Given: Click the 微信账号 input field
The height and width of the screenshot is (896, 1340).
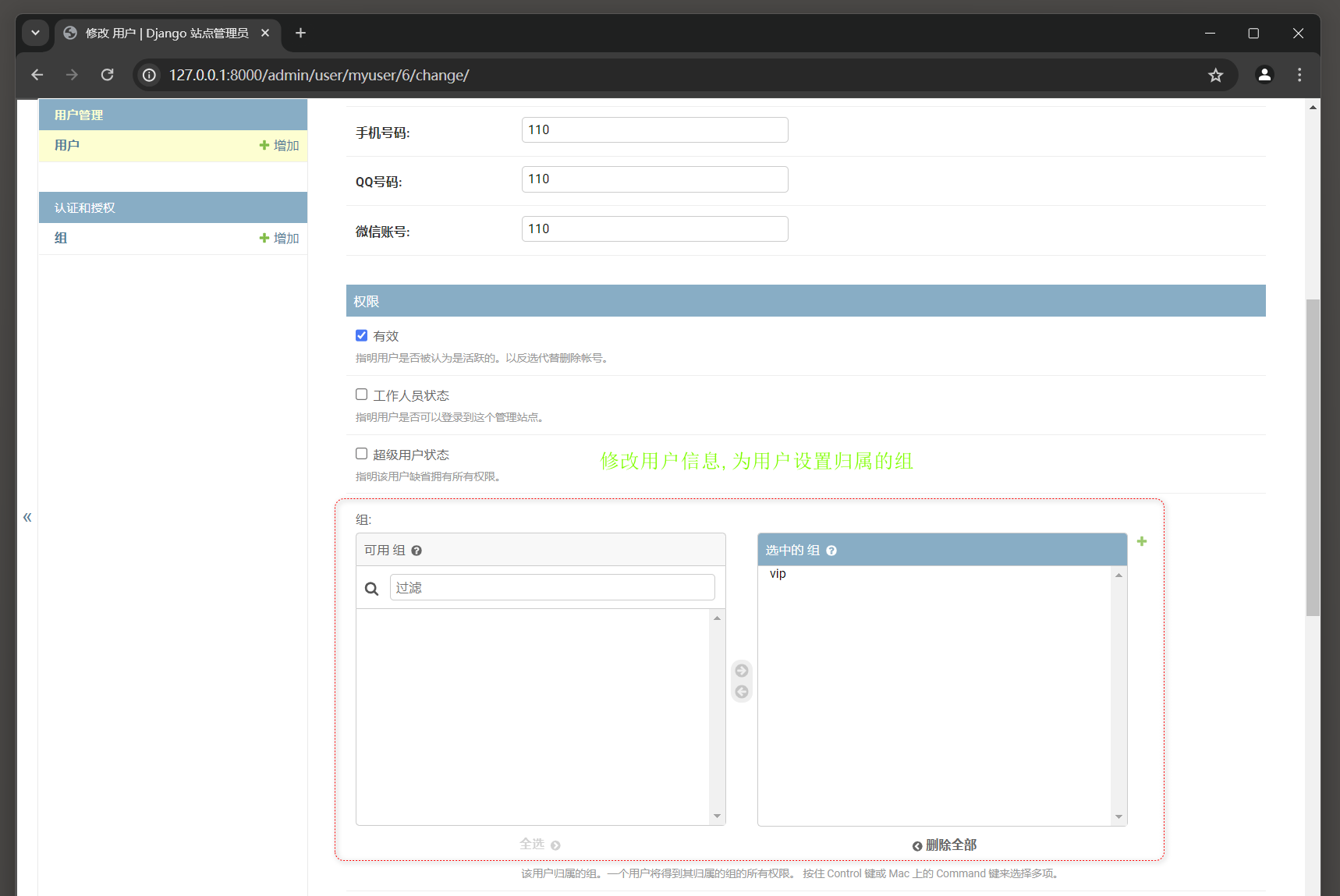Looking at the screenshot, I should coord(654,228).
